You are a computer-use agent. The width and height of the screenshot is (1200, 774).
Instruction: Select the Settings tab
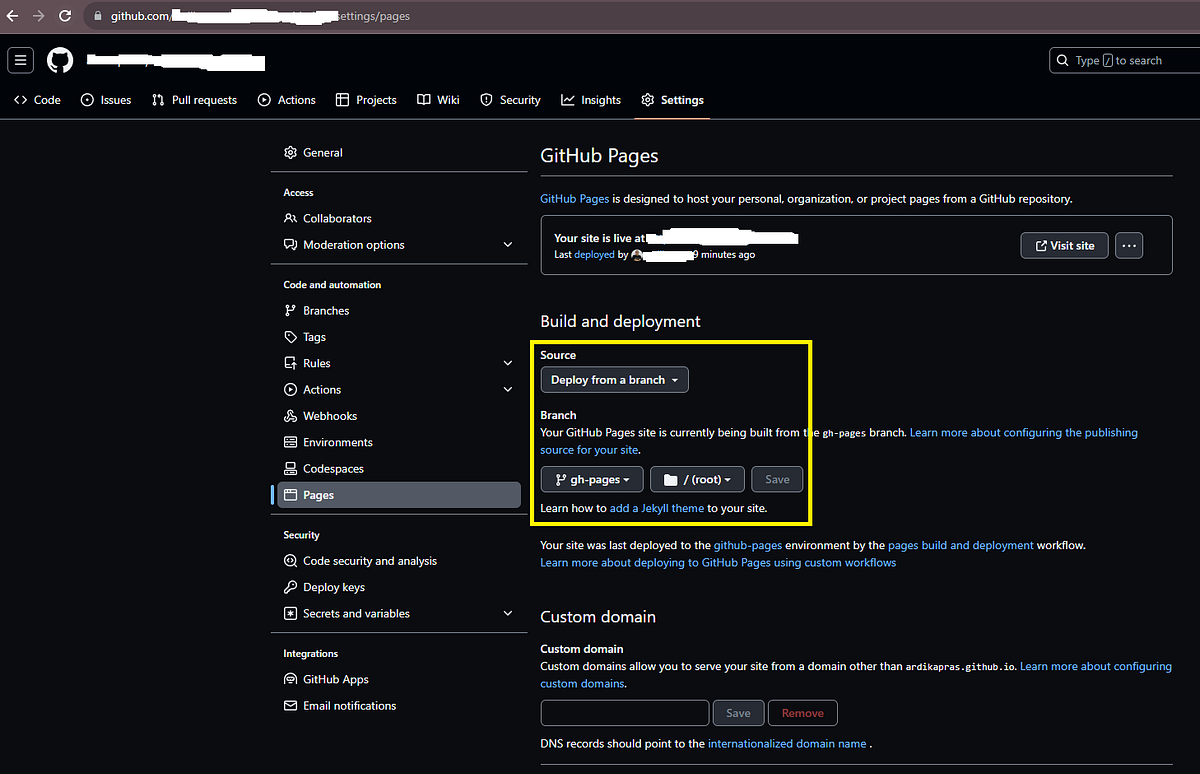tap(672, 100)
